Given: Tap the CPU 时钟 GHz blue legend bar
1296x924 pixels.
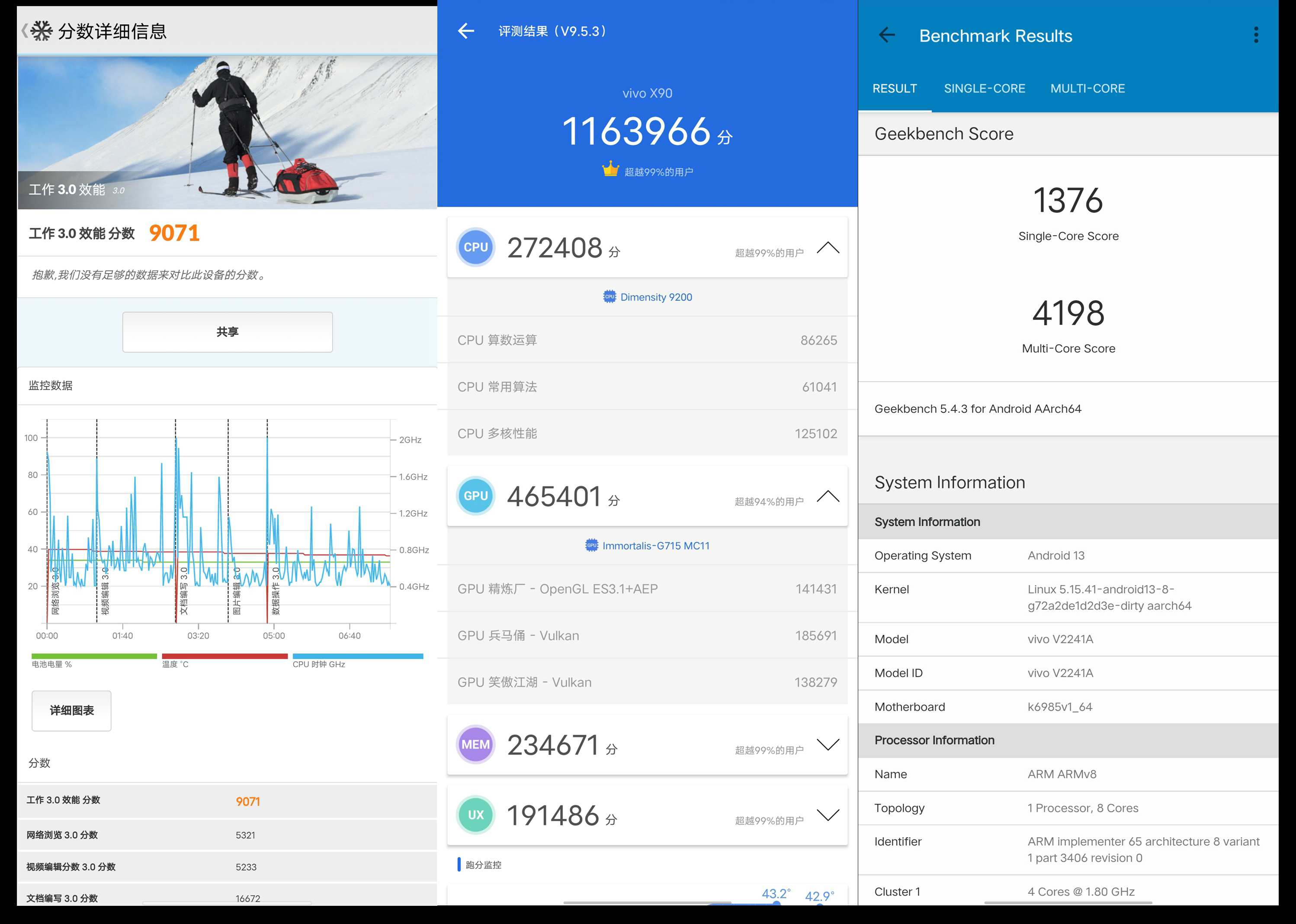Looking at the screenshot, I should 358,656.
